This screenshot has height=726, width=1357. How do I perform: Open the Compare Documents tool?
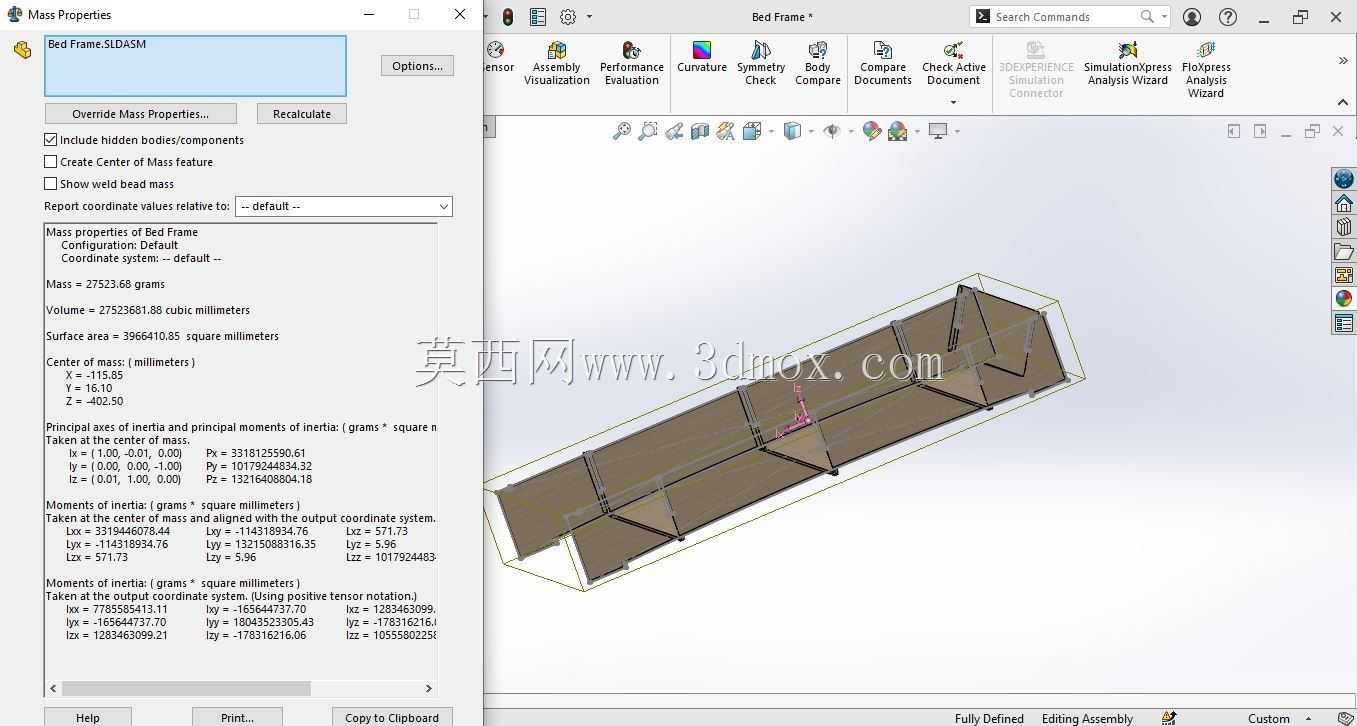pos(882,63)
